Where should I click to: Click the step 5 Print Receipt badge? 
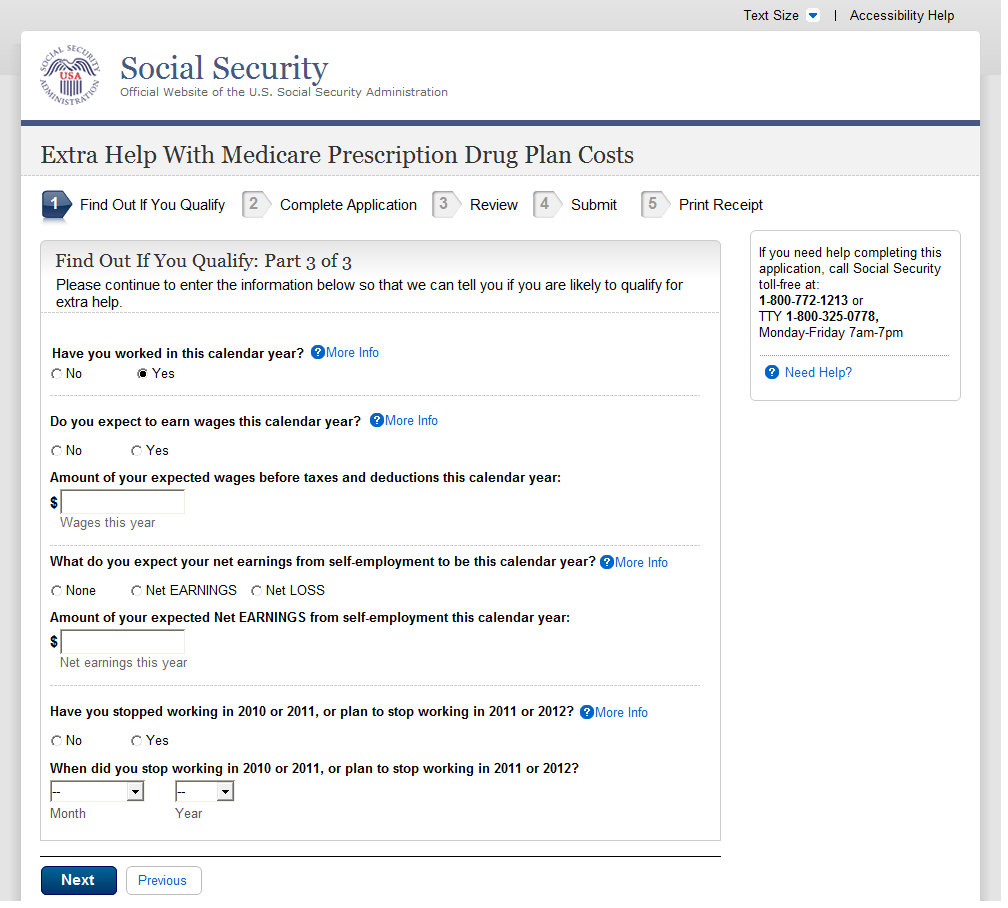(x=654, y=205)
